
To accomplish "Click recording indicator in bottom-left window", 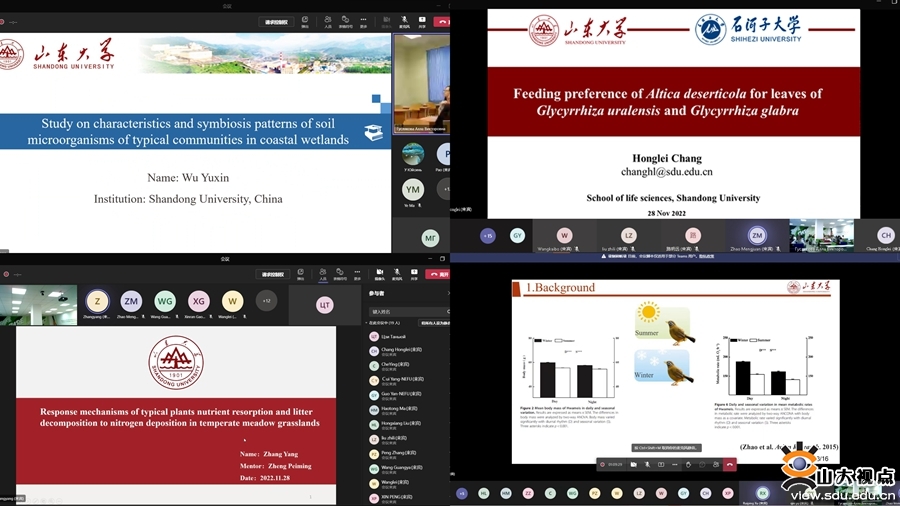I will (6, 274).
